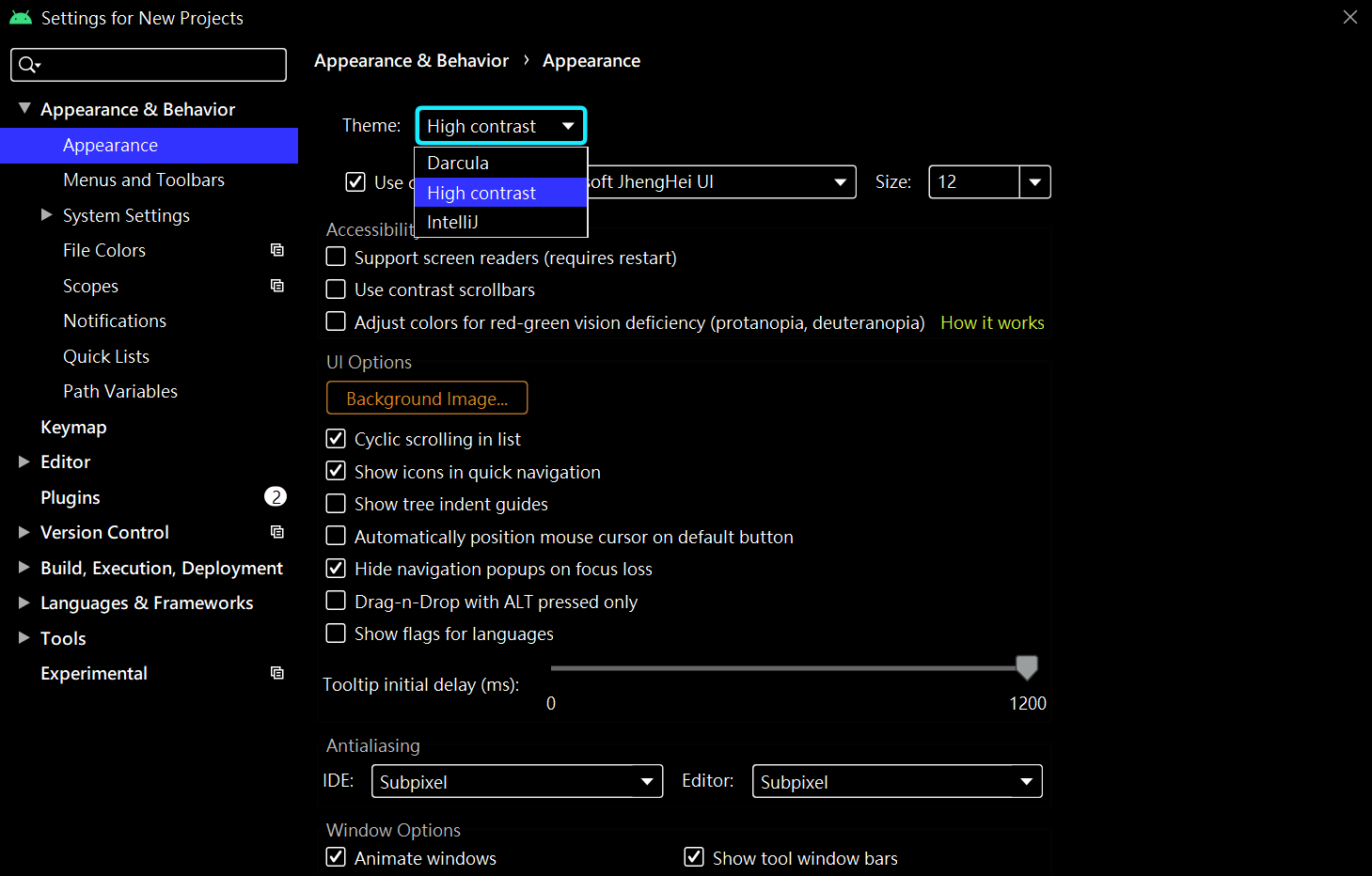This screenshot has width=1372, height=876.
Task: Open the Background Image dialog
Action: point(427,398)
